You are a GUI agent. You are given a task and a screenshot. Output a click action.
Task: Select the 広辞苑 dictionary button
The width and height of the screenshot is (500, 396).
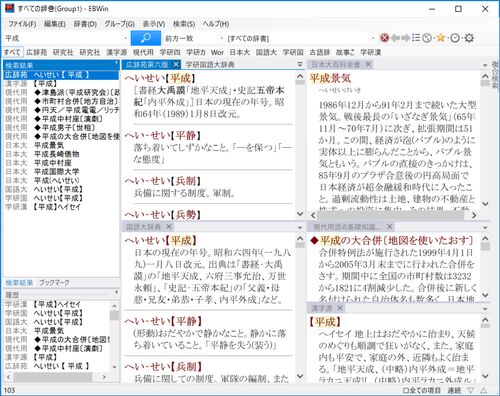point(36,52)
